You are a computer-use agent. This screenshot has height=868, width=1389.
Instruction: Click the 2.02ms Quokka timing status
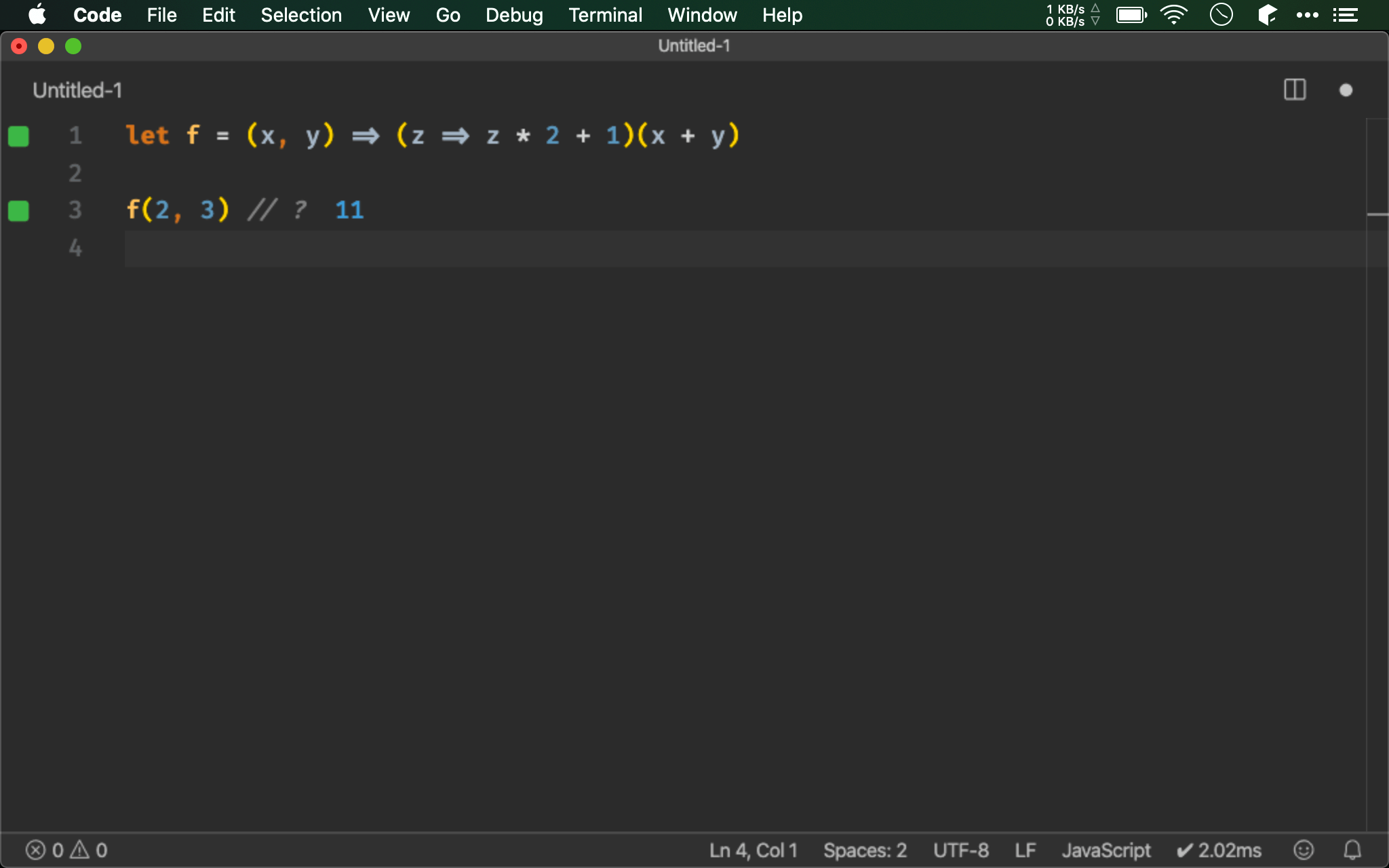pyautogui.click(x=1219, y=850)
